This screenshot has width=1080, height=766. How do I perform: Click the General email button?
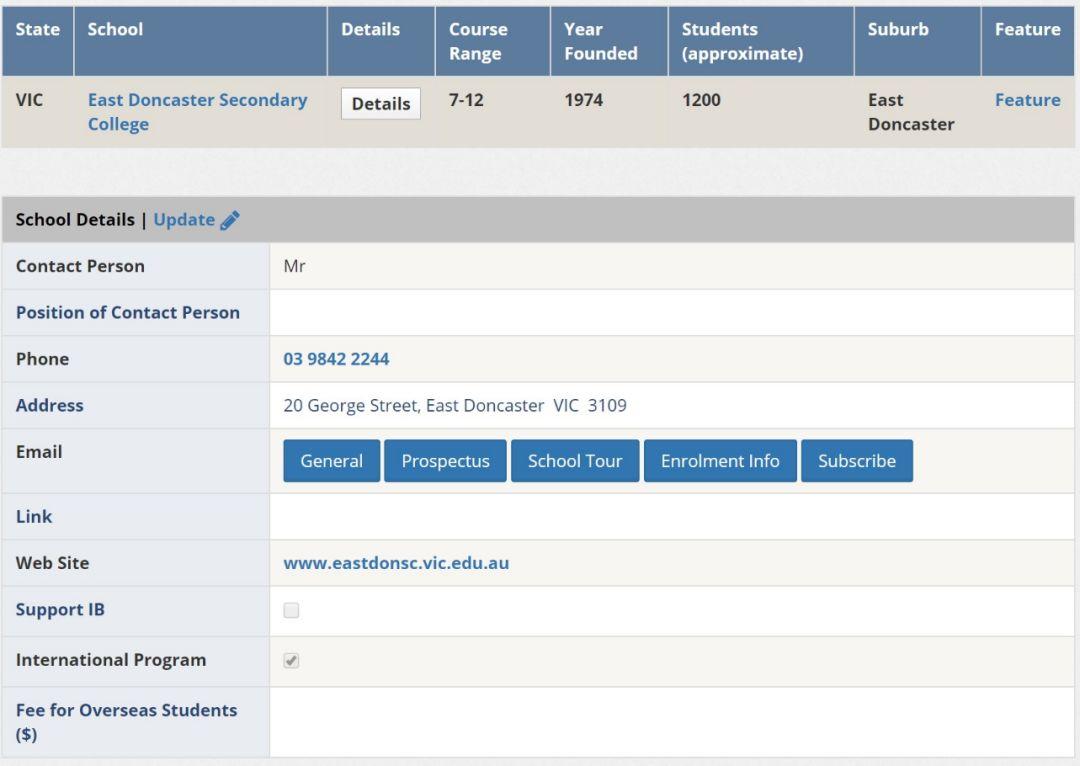click(331, 461)
